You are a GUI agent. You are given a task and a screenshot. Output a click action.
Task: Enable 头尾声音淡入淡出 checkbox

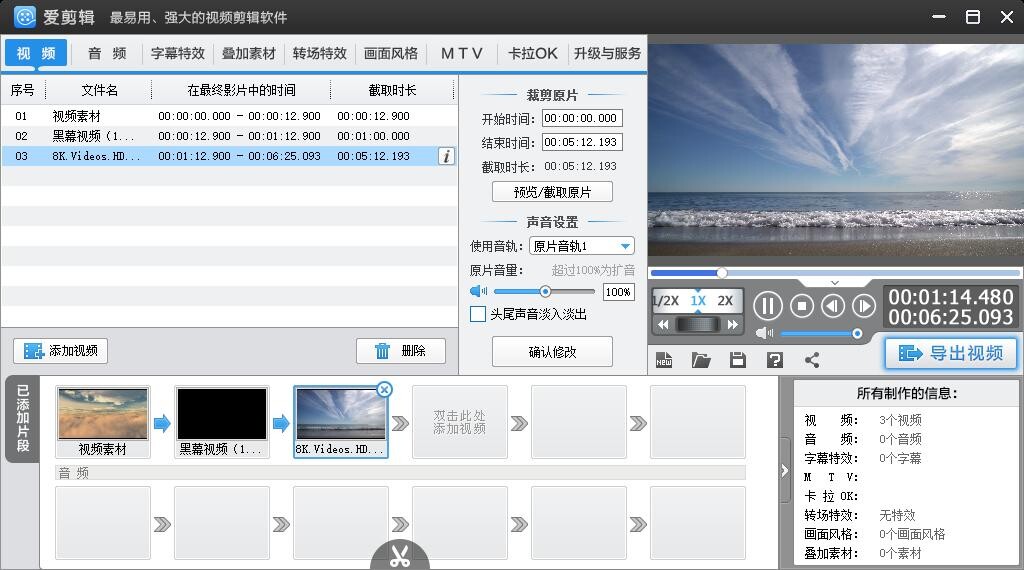[478, 314]
